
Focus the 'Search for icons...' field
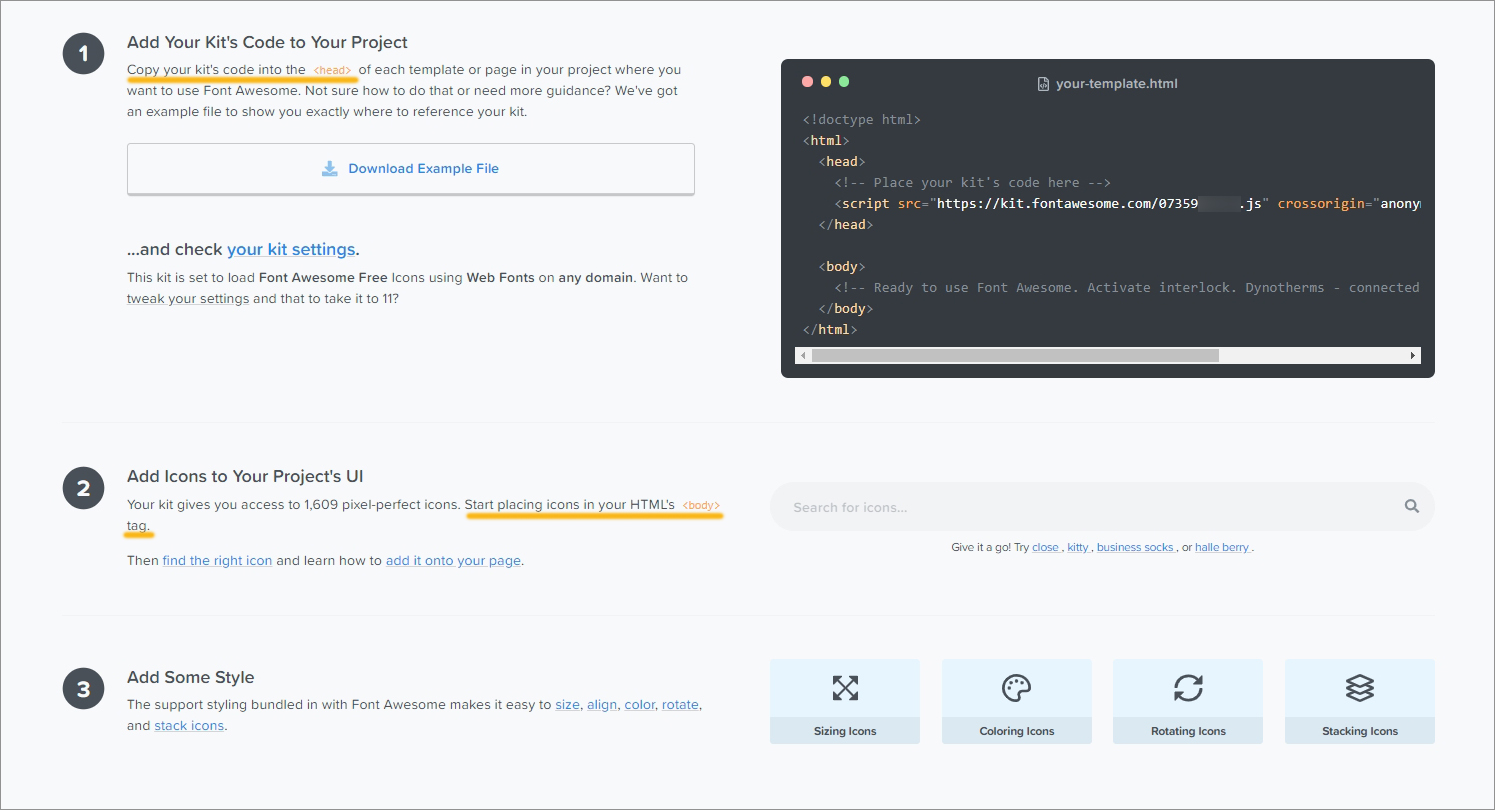[x=1102, y=507]
